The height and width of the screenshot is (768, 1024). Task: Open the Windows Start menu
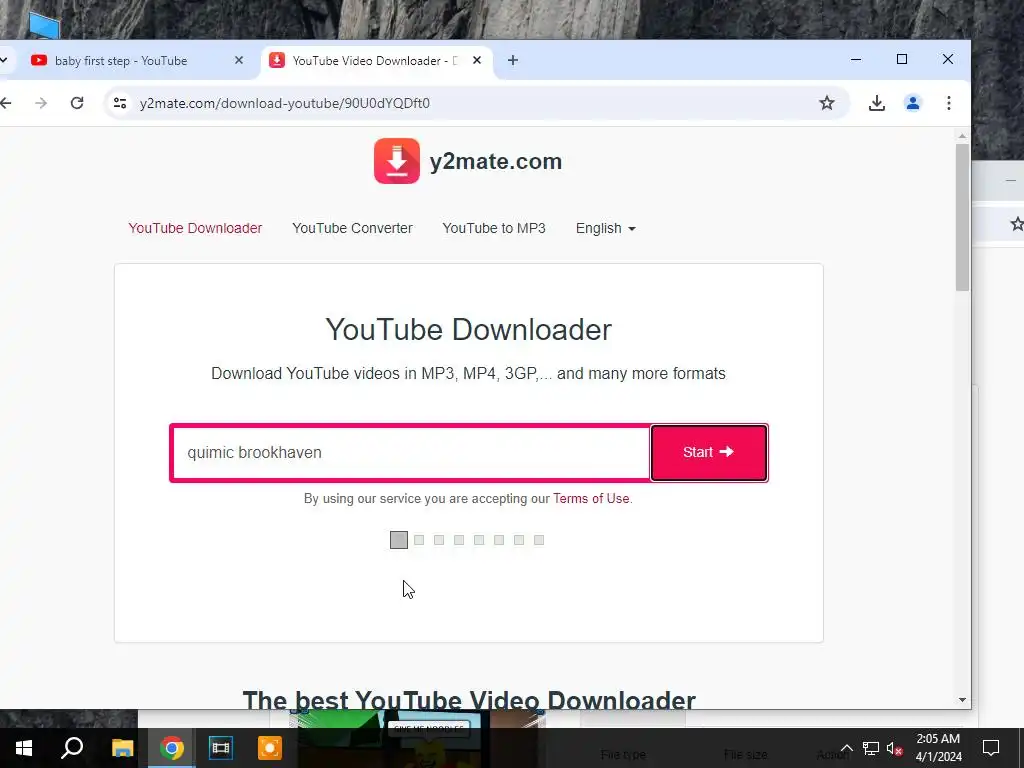pos(24,748)
